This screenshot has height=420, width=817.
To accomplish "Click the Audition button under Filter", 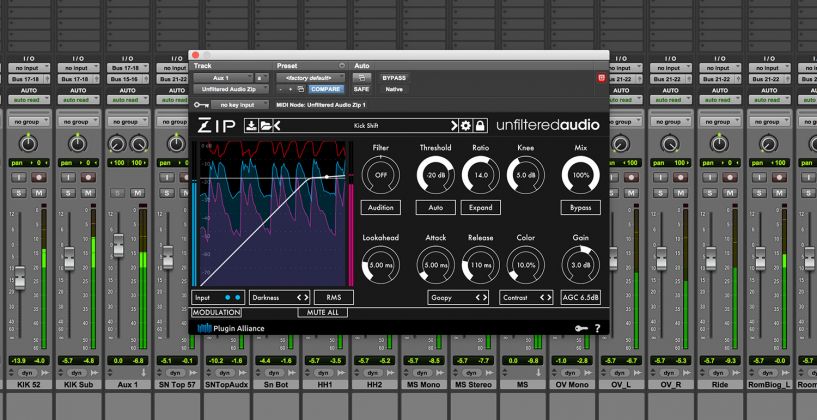I will click(381, 207).
